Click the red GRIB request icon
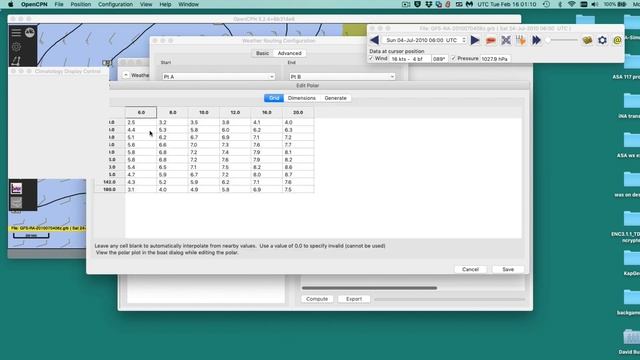The image size is (640, 360). pos(490,40)
